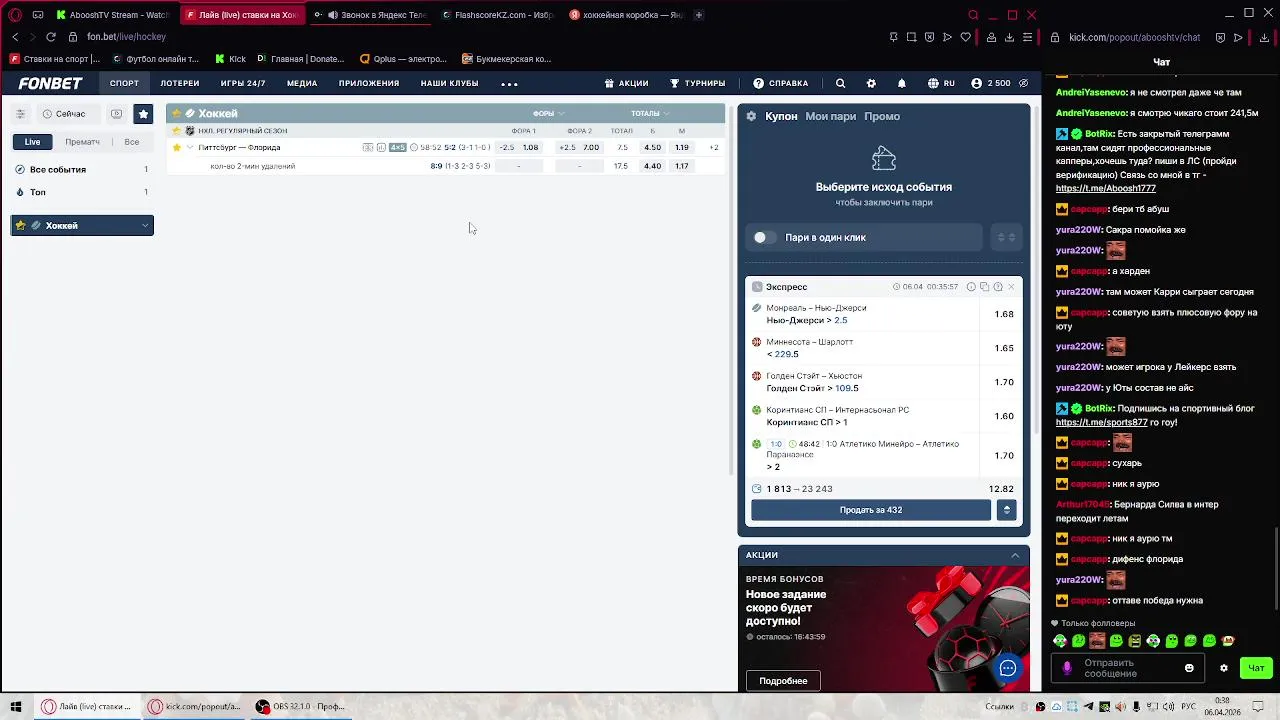Screen dimensions: 1280x720
Task: Collapse the Акции promo panel
Action: point(1015,555)
